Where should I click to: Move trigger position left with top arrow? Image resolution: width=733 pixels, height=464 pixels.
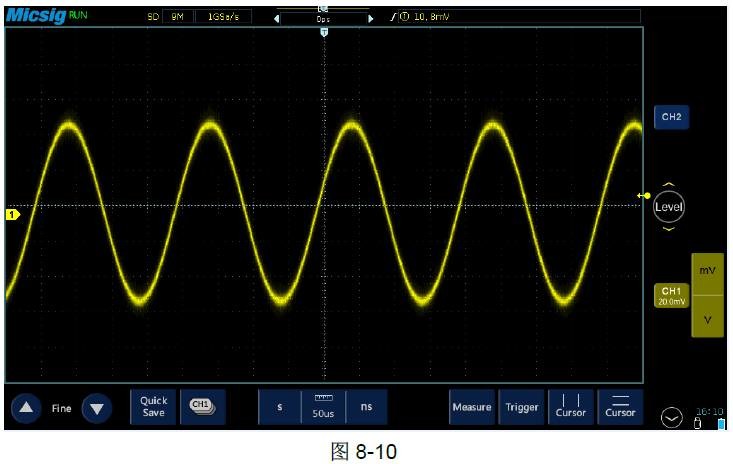[278, 18]
